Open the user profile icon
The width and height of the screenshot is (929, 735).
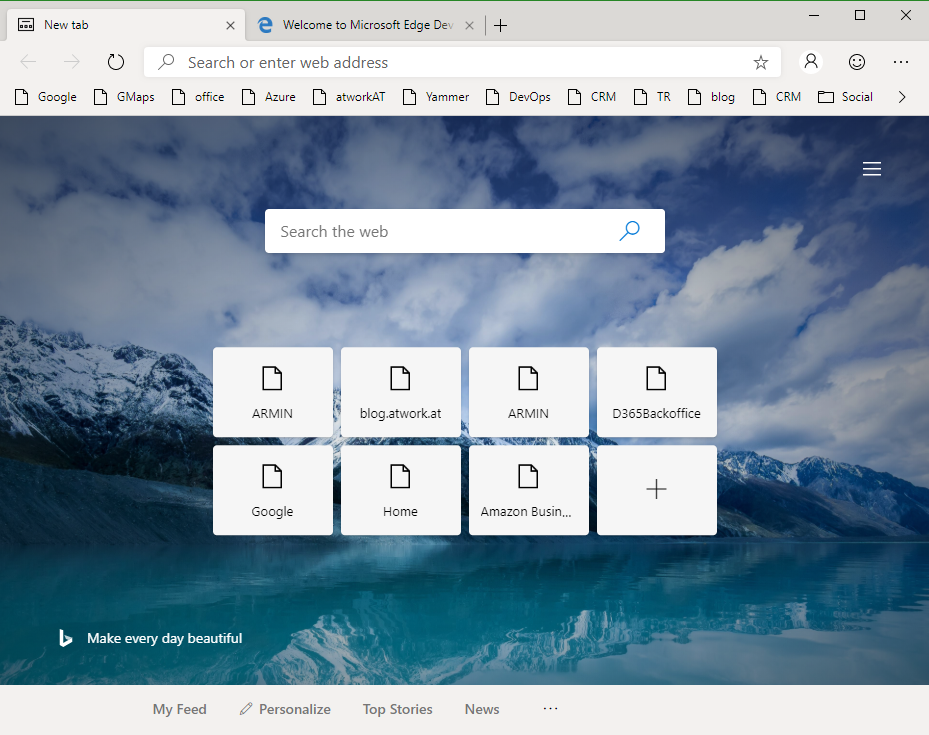coord(811,62)
